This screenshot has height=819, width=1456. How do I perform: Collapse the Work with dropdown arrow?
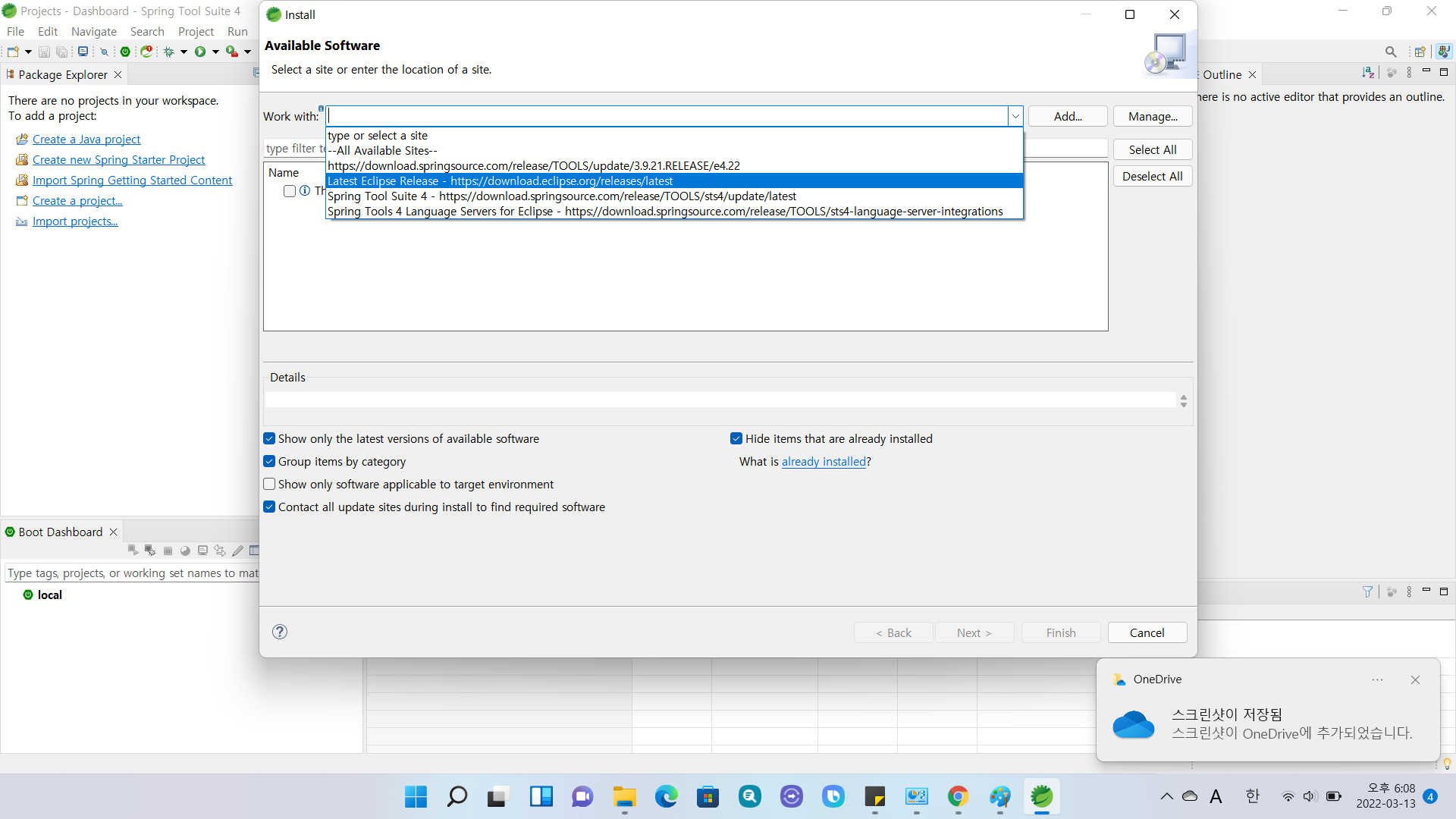pos(1015,116)
